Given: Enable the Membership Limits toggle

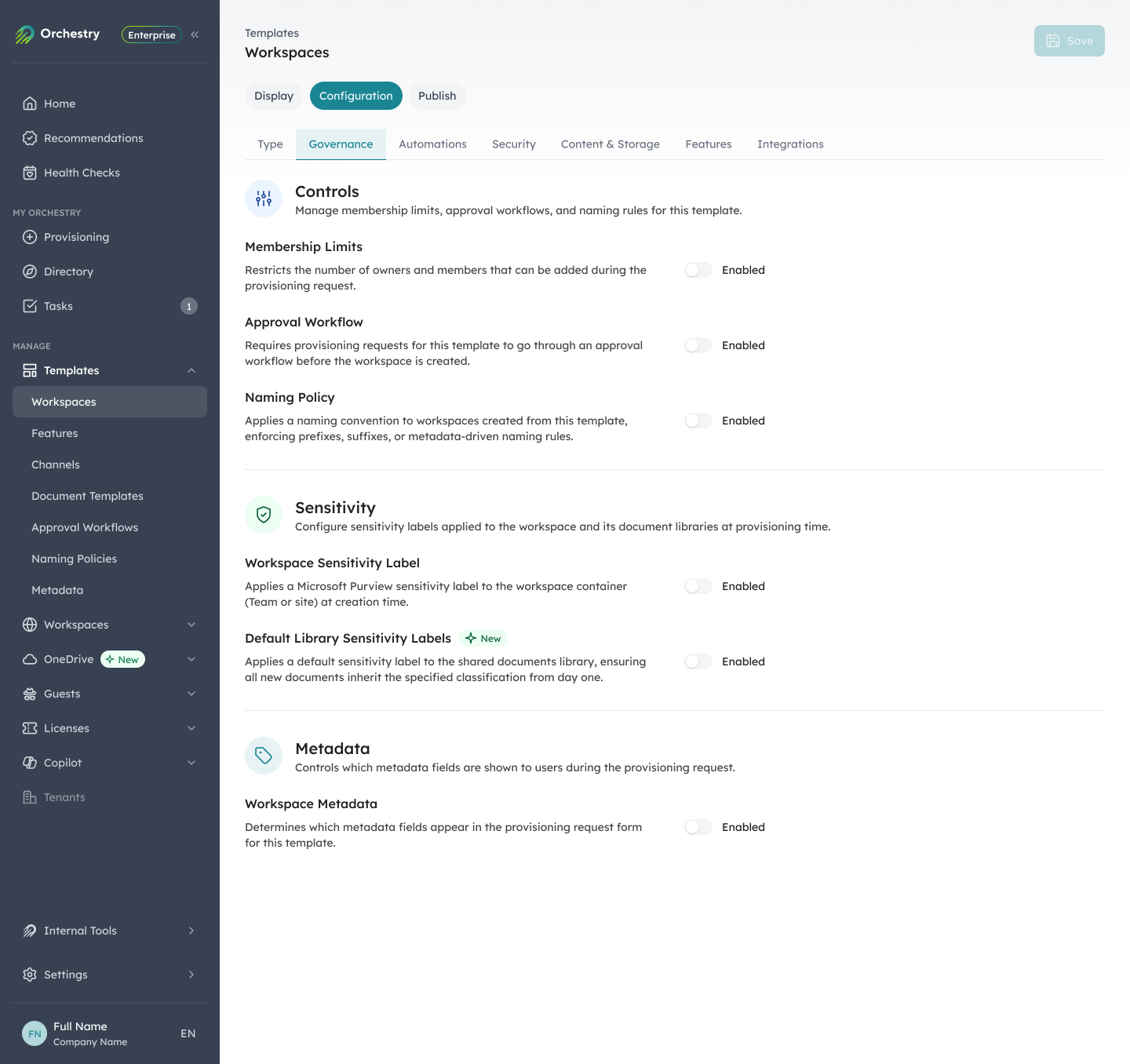Looking at the screenshot, I should click(698, 270).
